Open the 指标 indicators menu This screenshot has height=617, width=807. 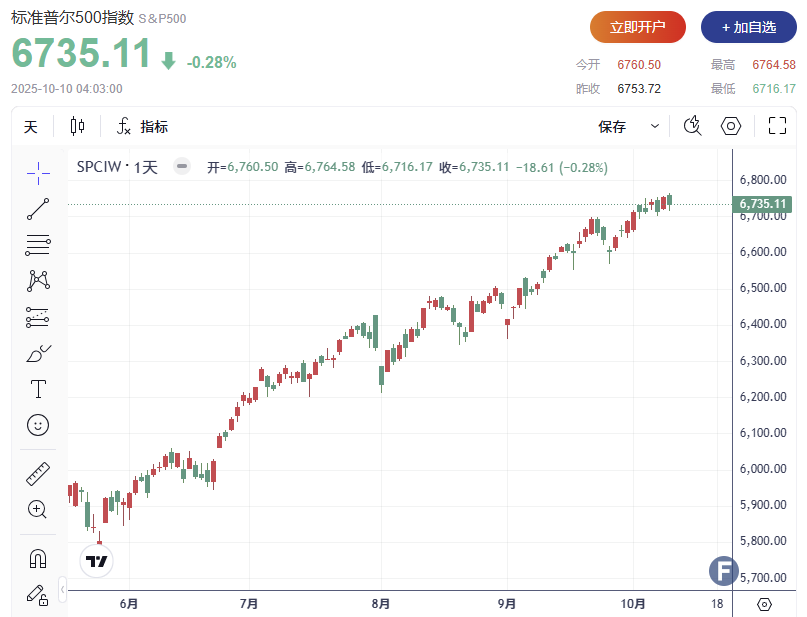click(x=143, y=127)
